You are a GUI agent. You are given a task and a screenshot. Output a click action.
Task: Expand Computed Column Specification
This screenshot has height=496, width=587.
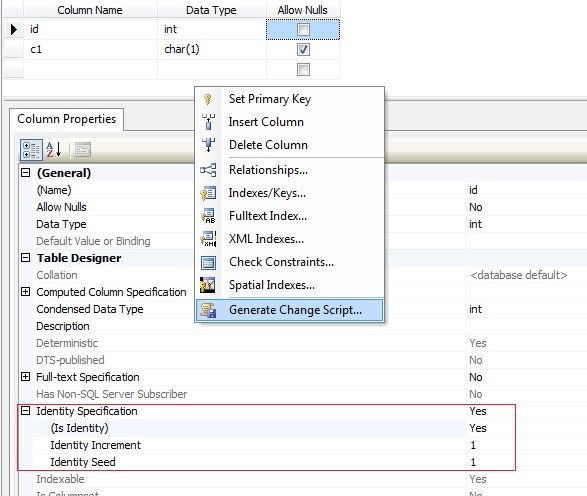pyautogui.click(x=25, y=292)
